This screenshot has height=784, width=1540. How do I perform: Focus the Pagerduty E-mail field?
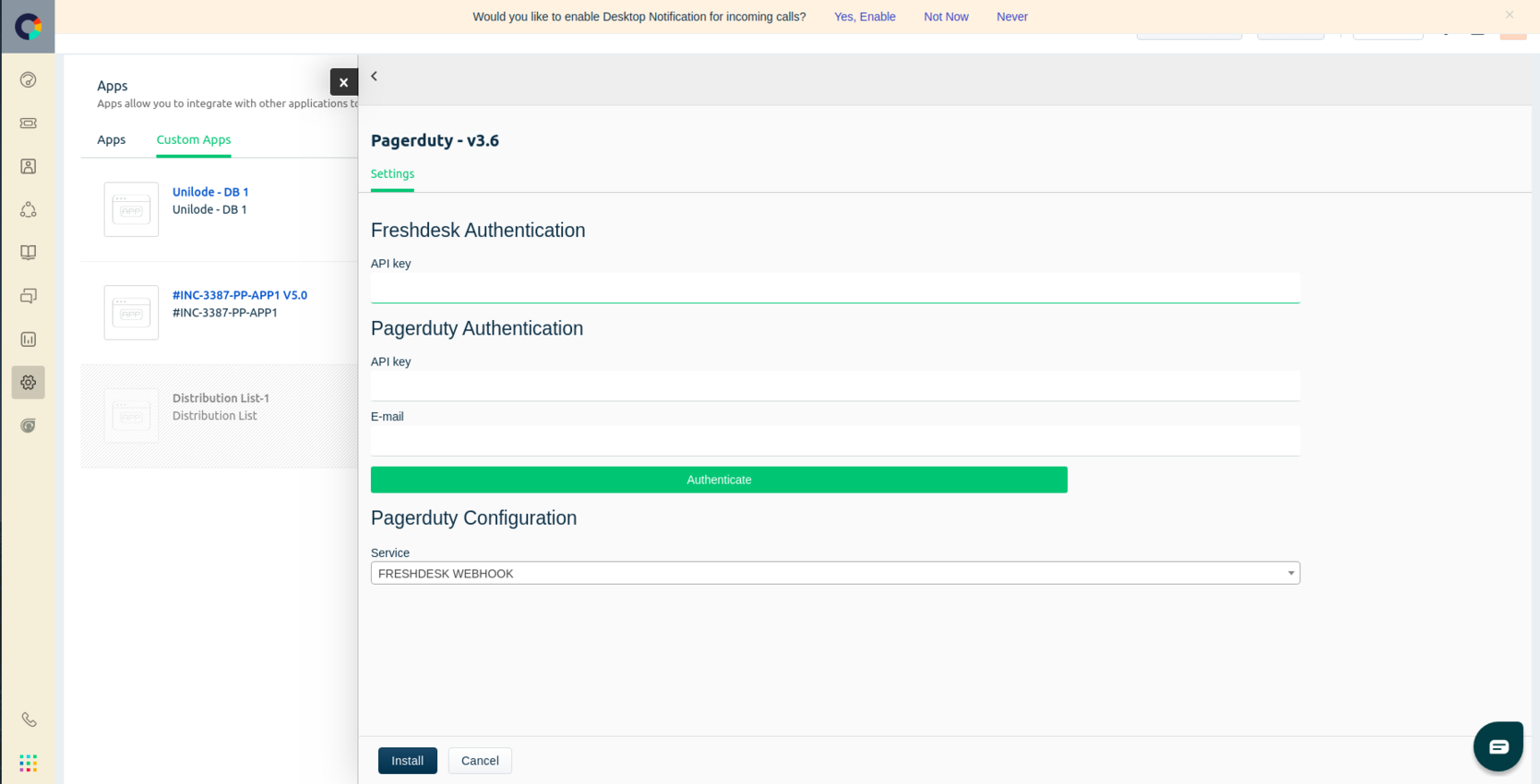(835, 441)
